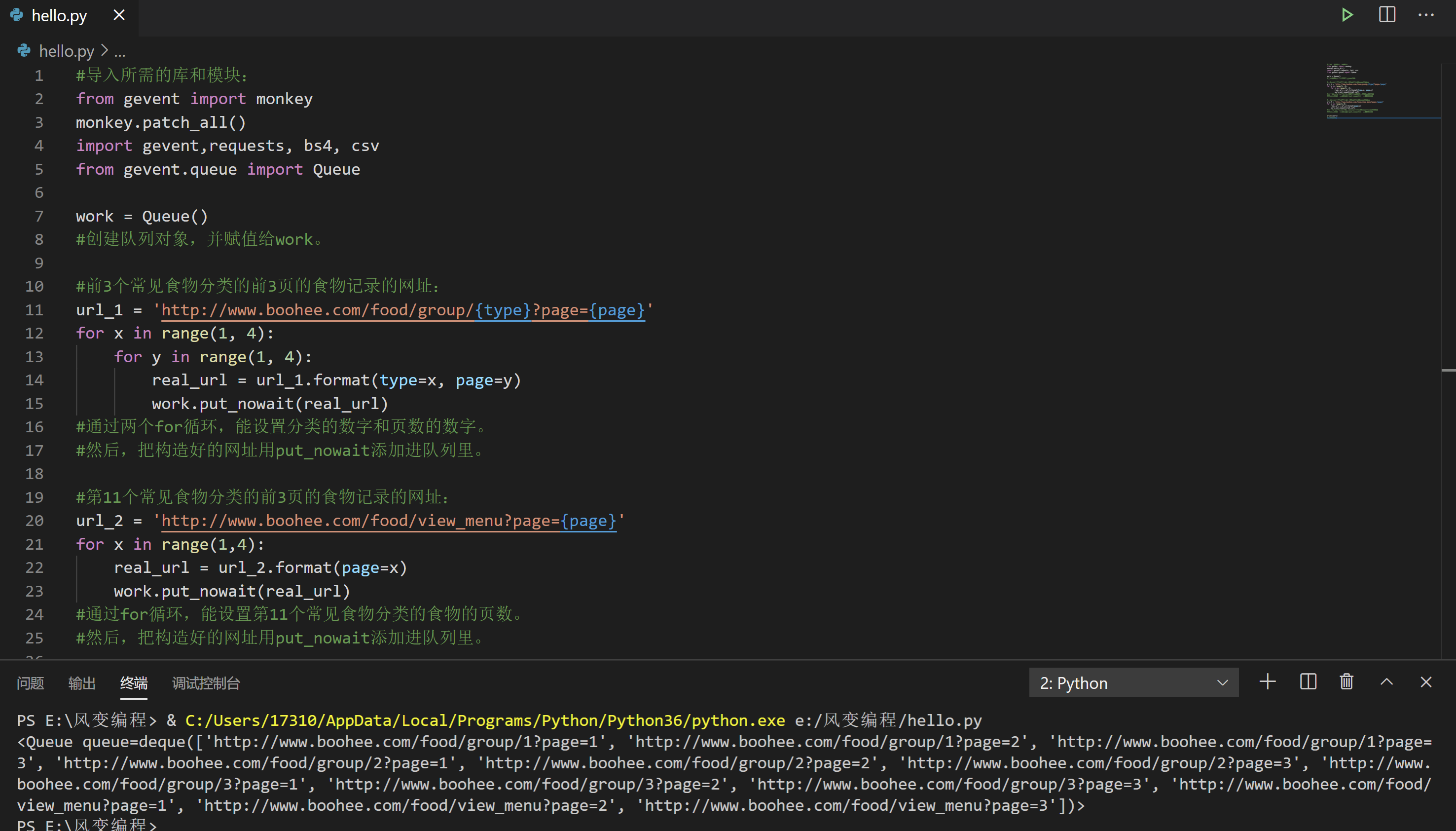Open the terminal selector dropdown '2: Python'
The height and width of the screenshot is (831, 1456).
pos(1133,682)
